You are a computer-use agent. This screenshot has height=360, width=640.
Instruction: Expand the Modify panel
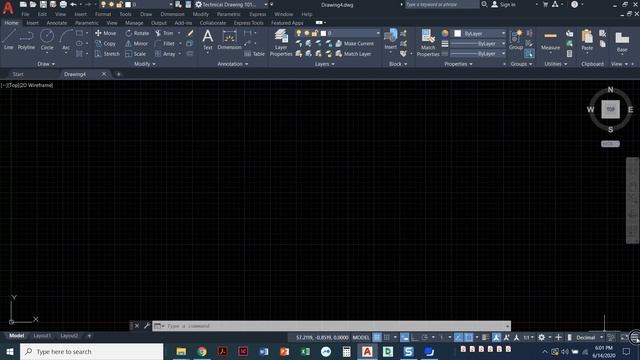(145, 64)
